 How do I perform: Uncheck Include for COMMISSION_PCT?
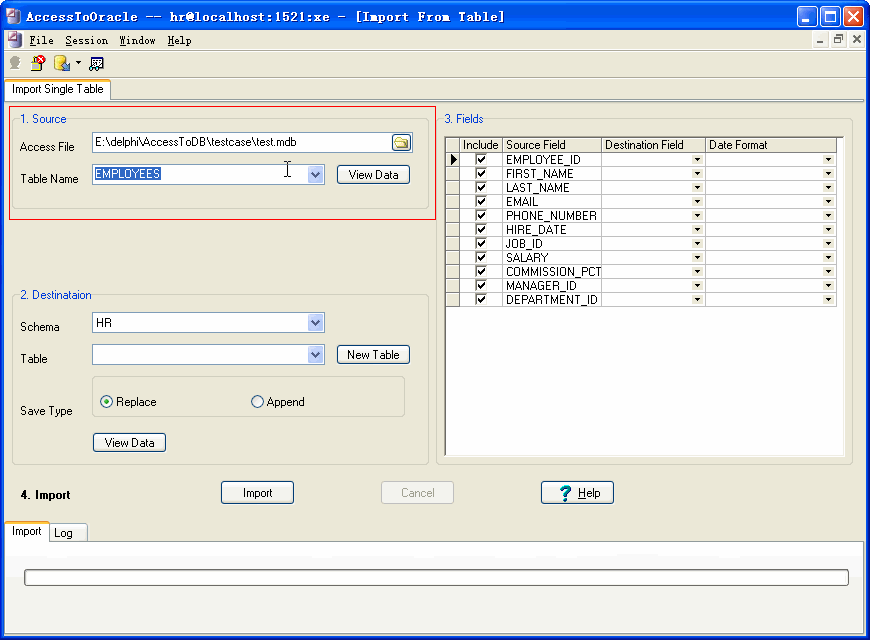(x=481, y=271)
